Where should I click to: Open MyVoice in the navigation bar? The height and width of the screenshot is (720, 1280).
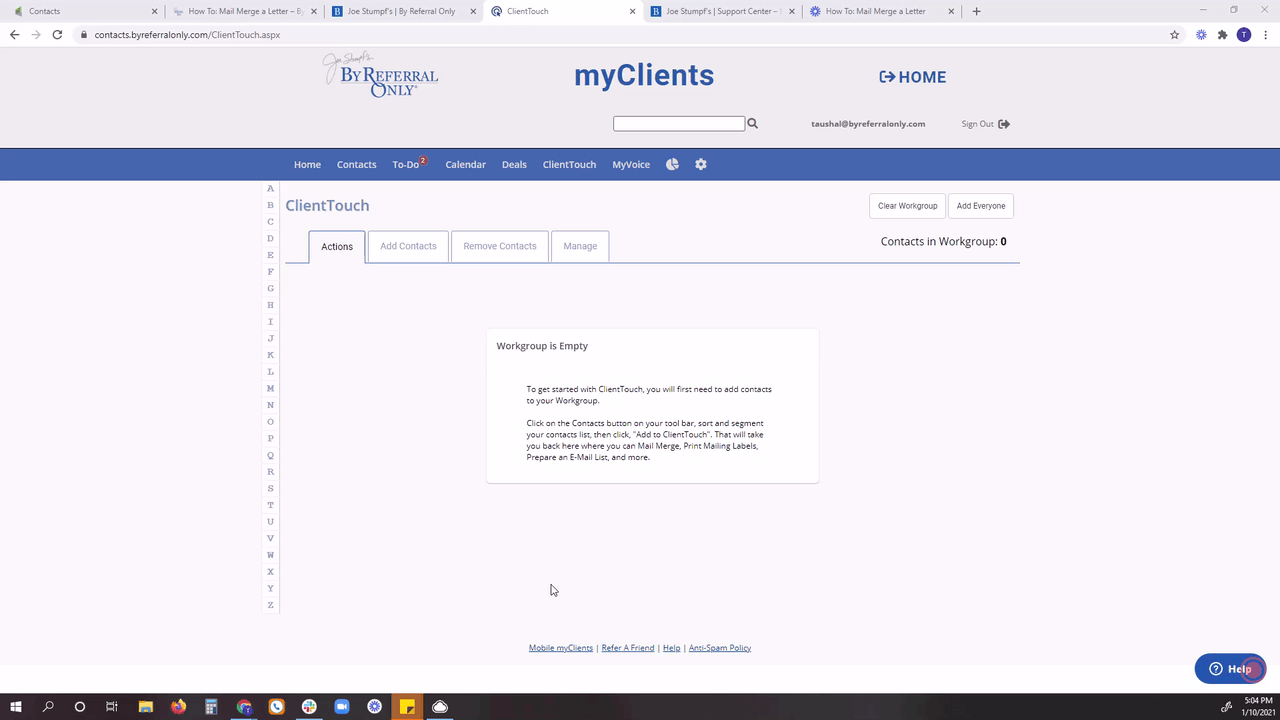(631, 164)
